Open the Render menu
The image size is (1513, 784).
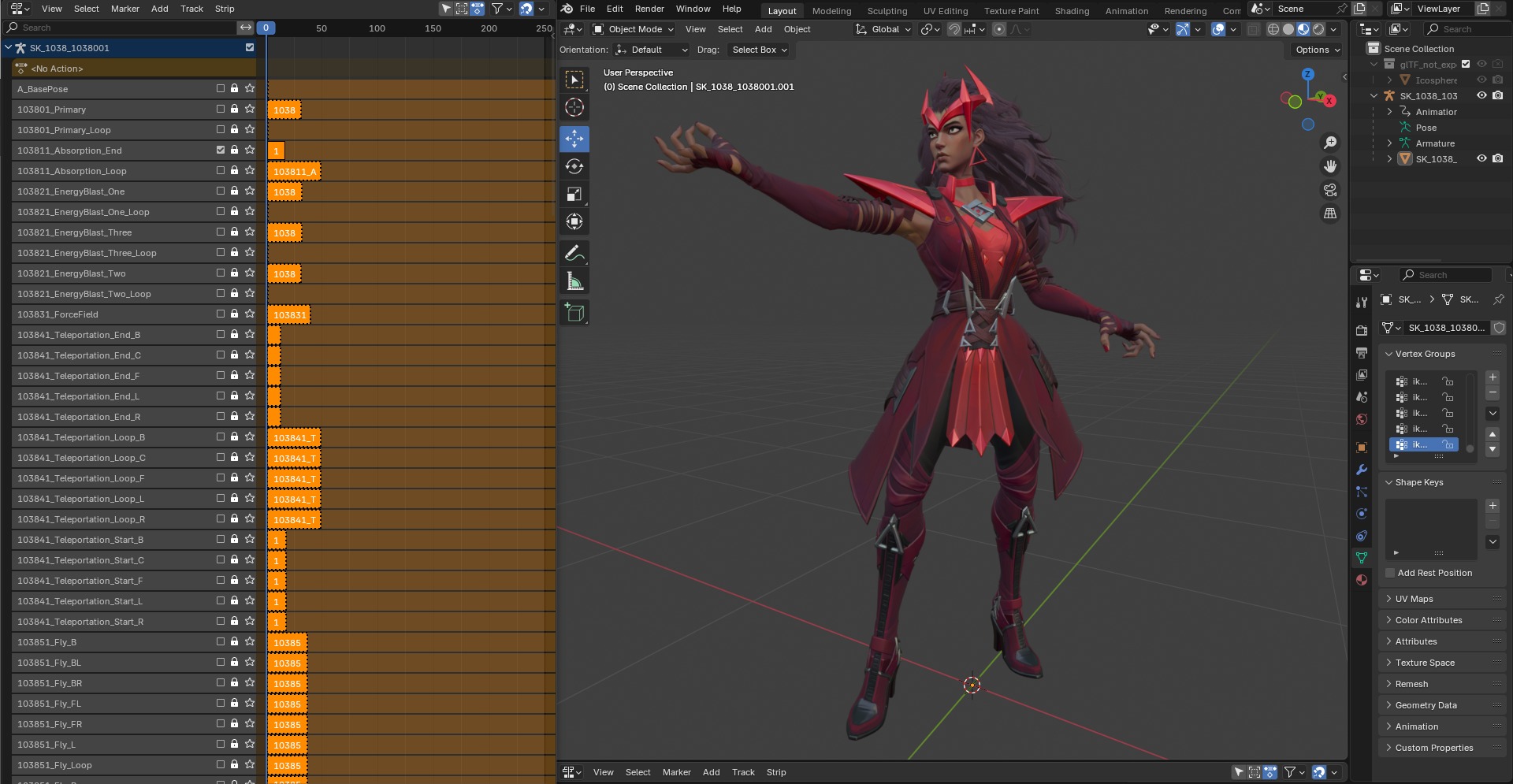click(649, 9)
